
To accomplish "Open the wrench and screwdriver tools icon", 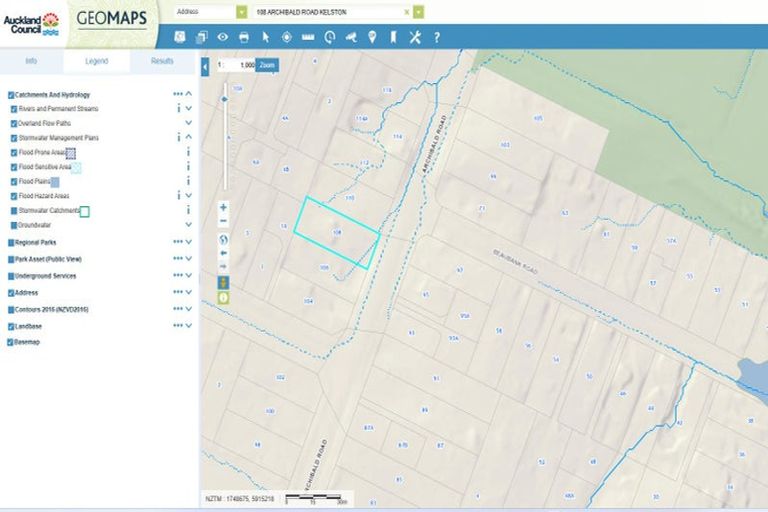I will [x=415, y=37].
